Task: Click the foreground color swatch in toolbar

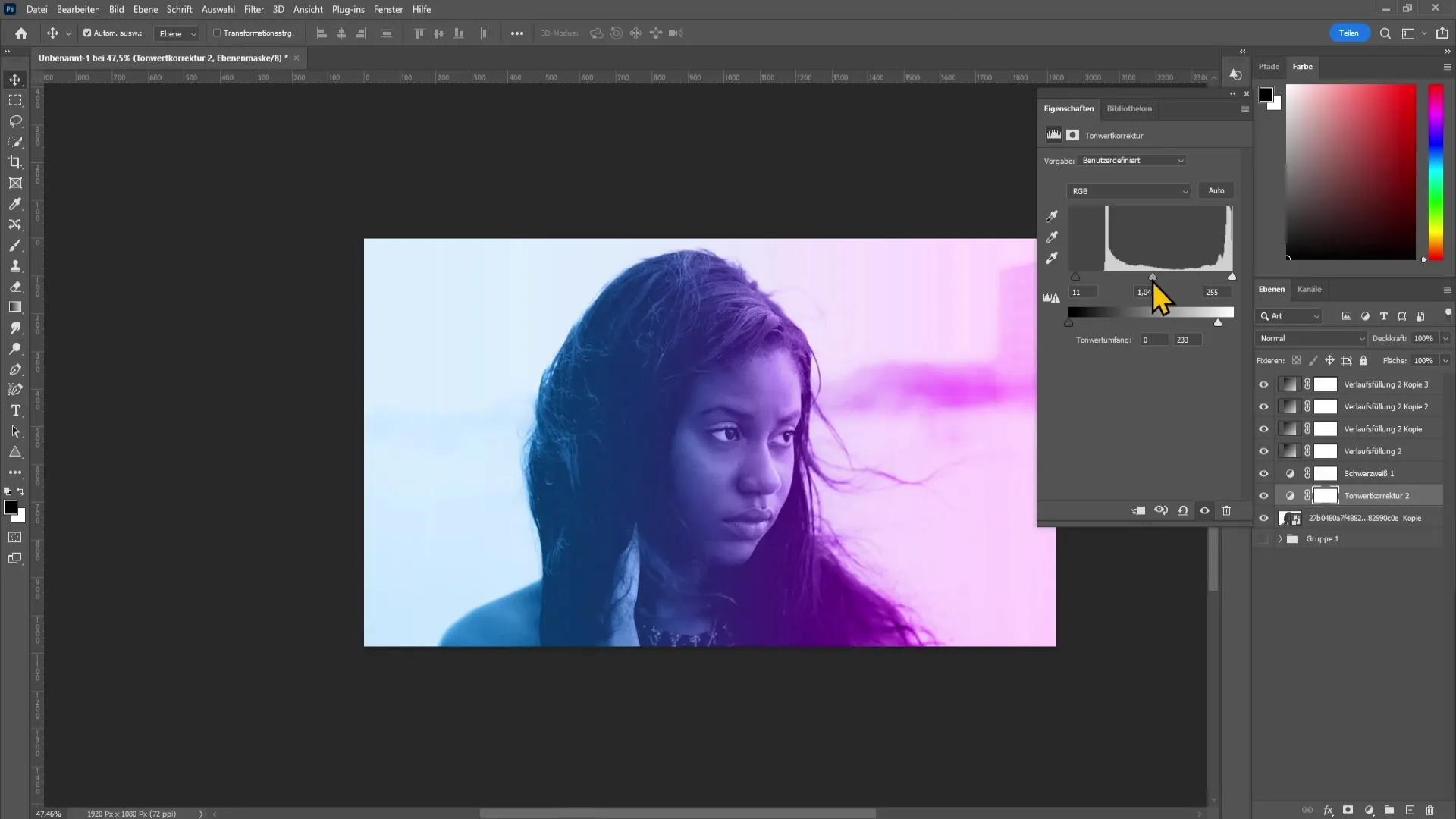Action: 11,508
